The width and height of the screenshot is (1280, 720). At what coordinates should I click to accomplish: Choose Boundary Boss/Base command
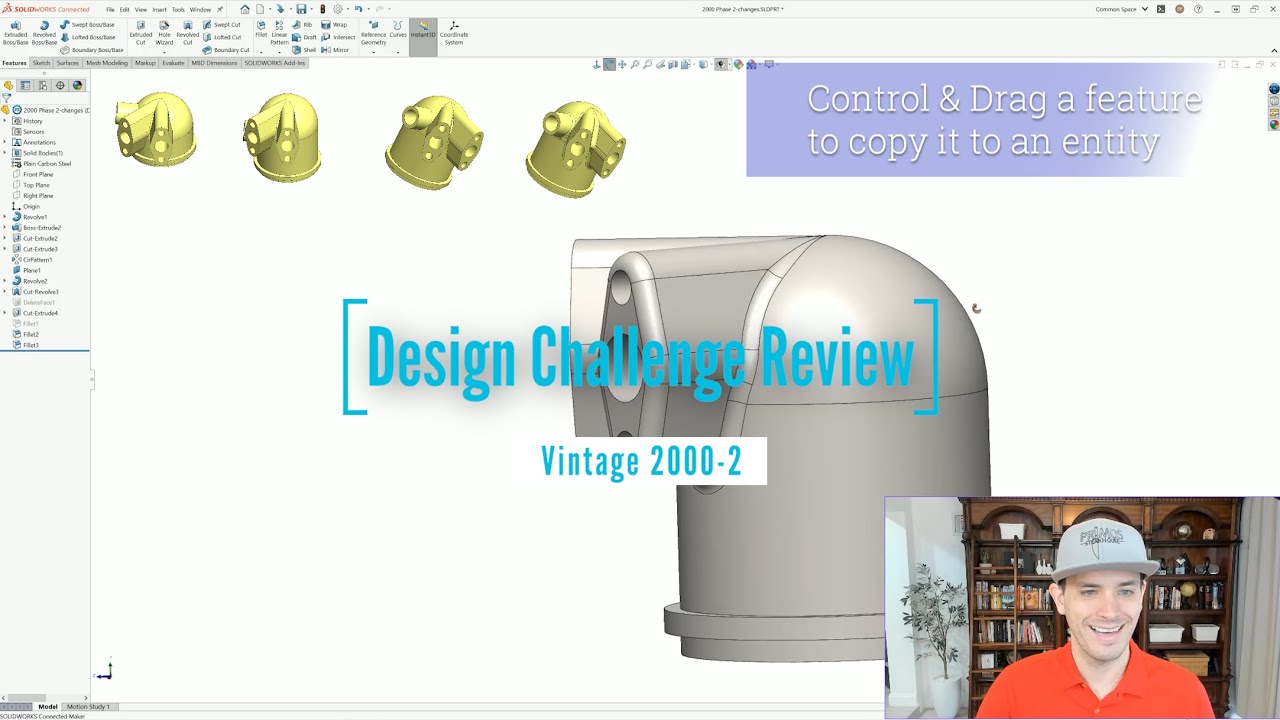[91, 50]
